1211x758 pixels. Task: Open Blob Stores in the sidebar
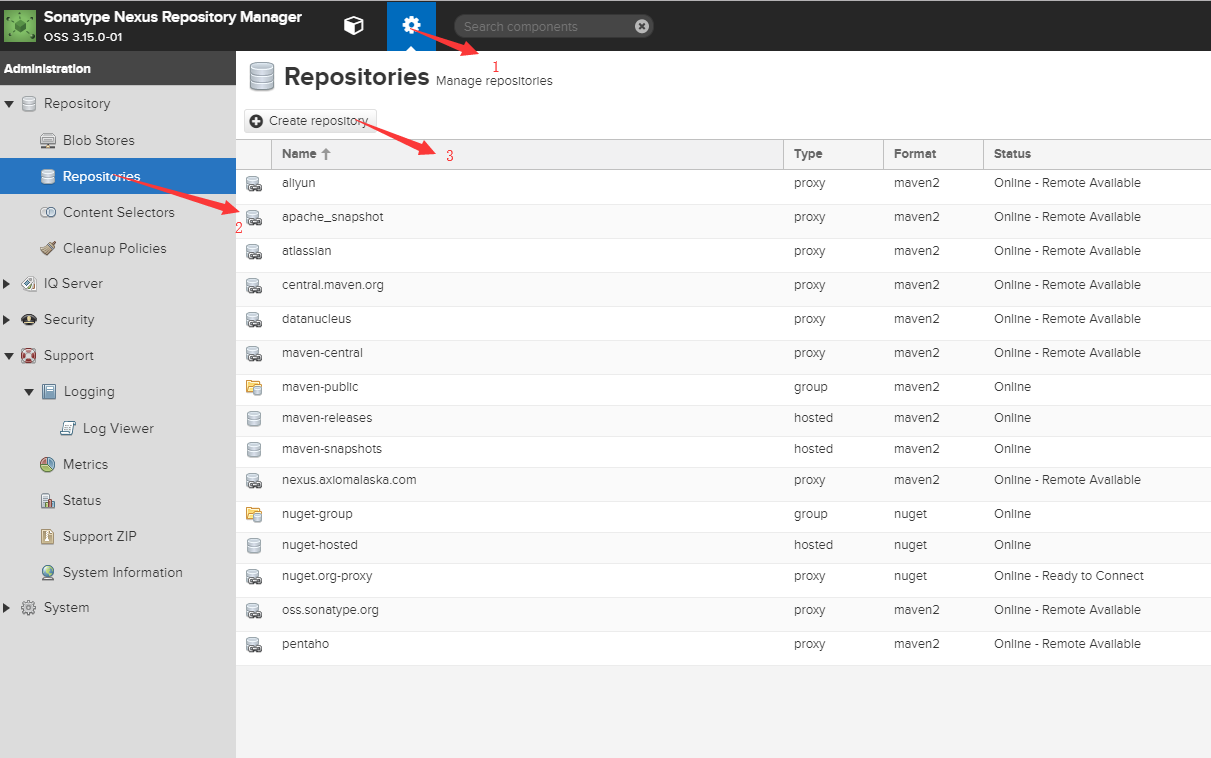(98, 140)
